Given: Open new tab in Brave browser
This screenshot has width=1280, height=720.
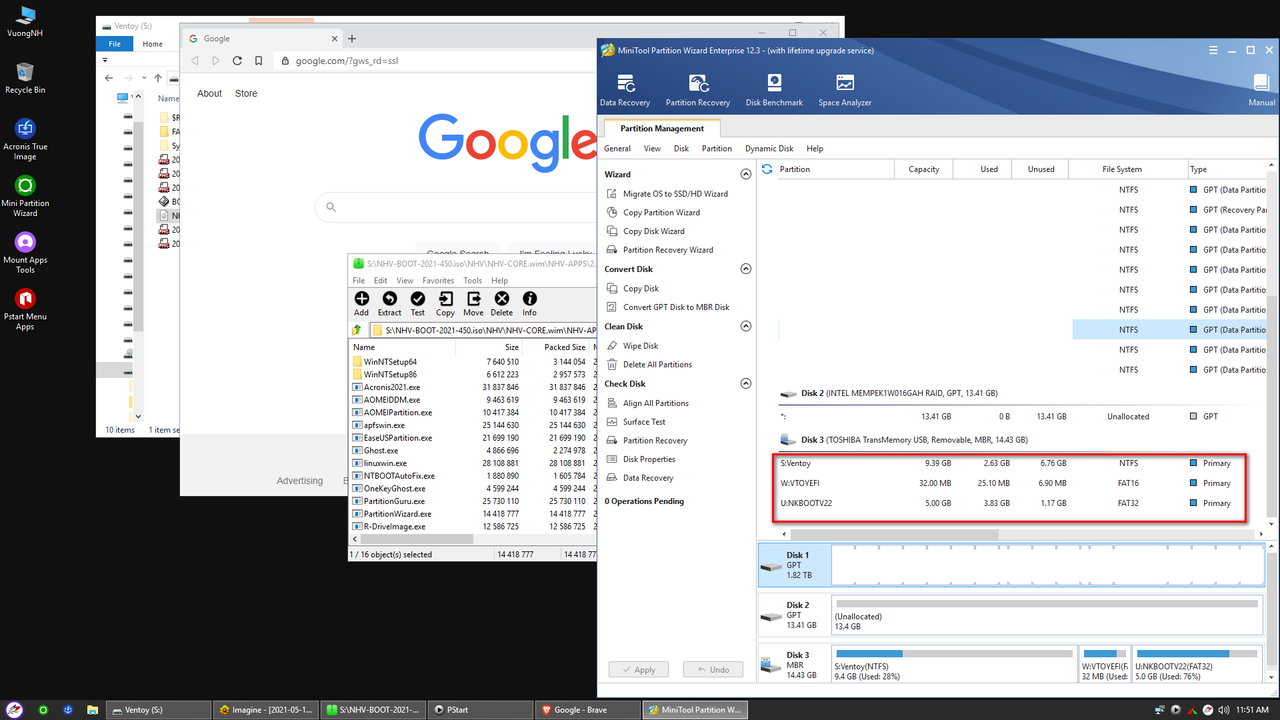Looking at the screenshot, I should pyautogui.click(x=352, y=38).
